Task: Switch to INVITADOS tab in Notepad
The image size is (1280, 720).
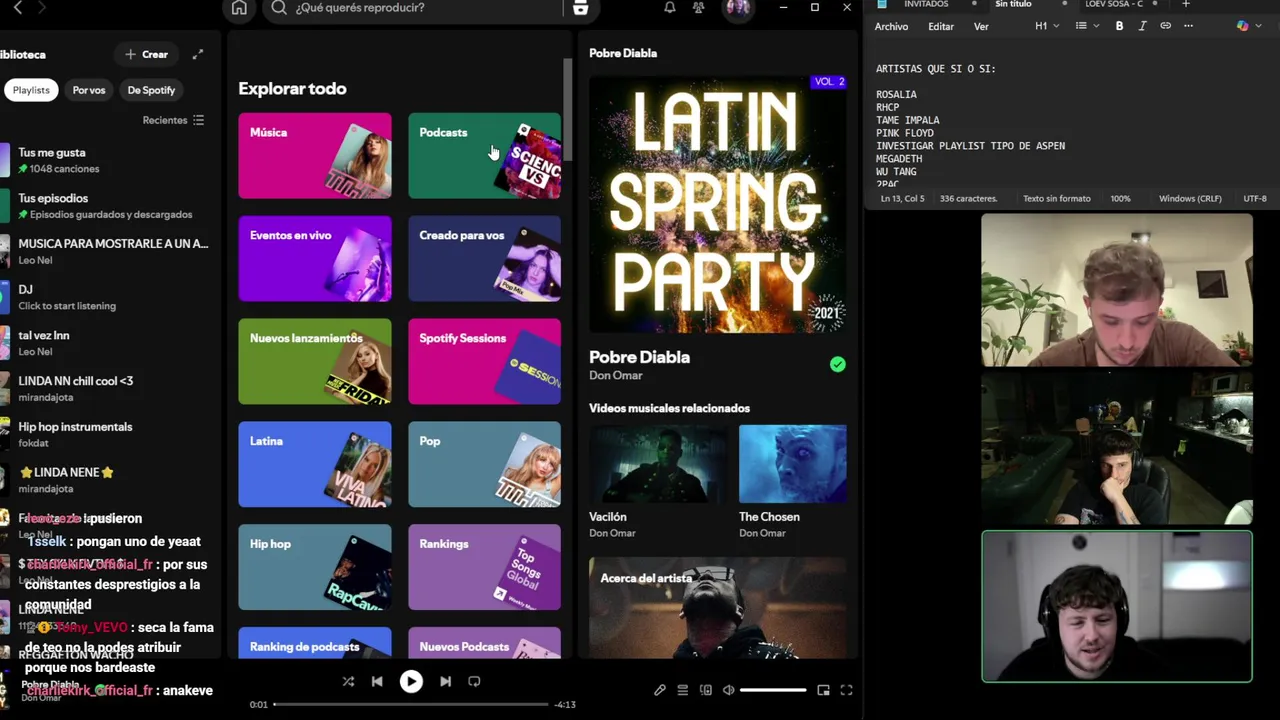Action: pyautogui.click(x=926, y=5)
